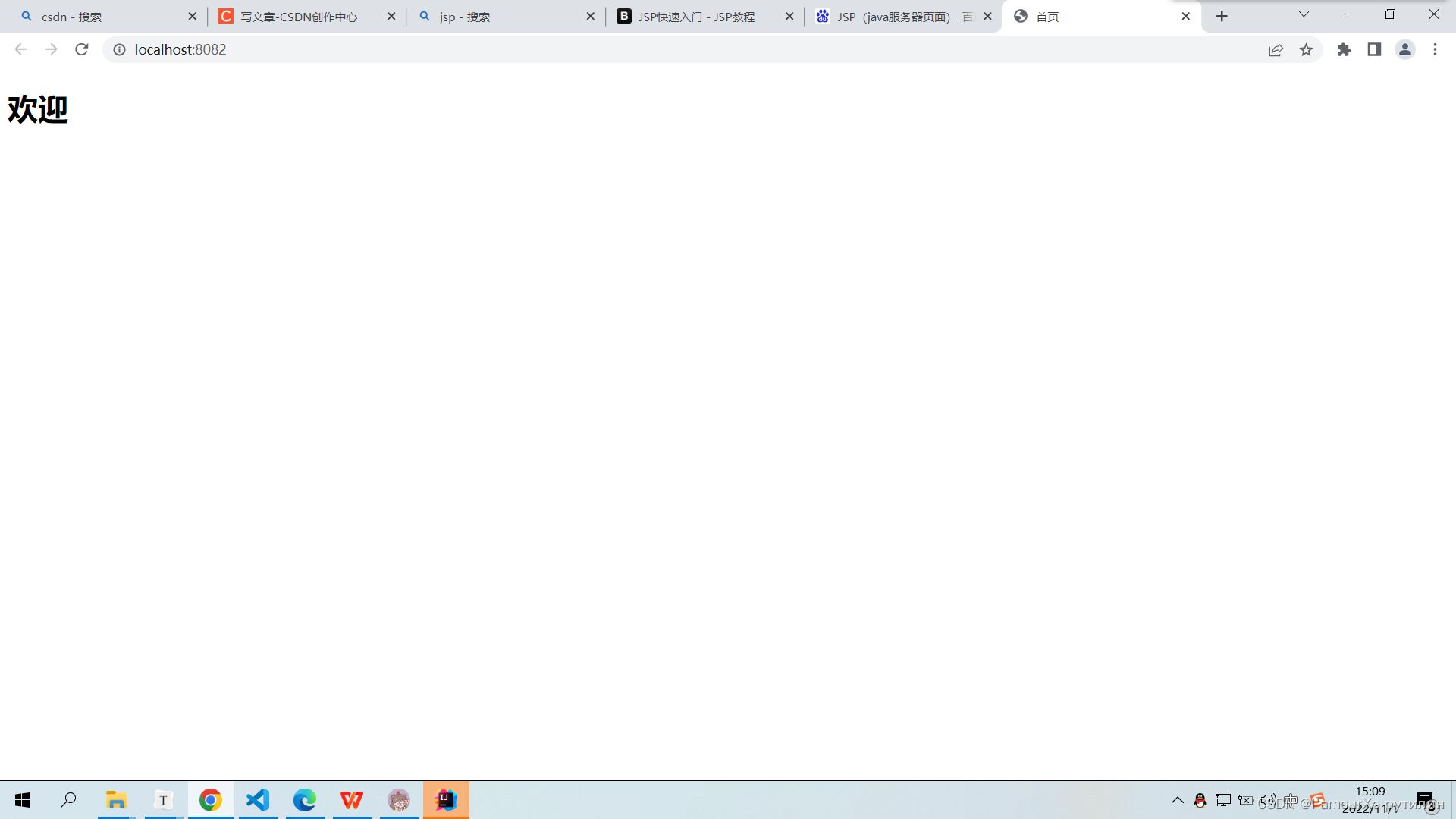Open the IntelliJ IDEA taskbar icon
1456x819 pixels.
(446, 800)
